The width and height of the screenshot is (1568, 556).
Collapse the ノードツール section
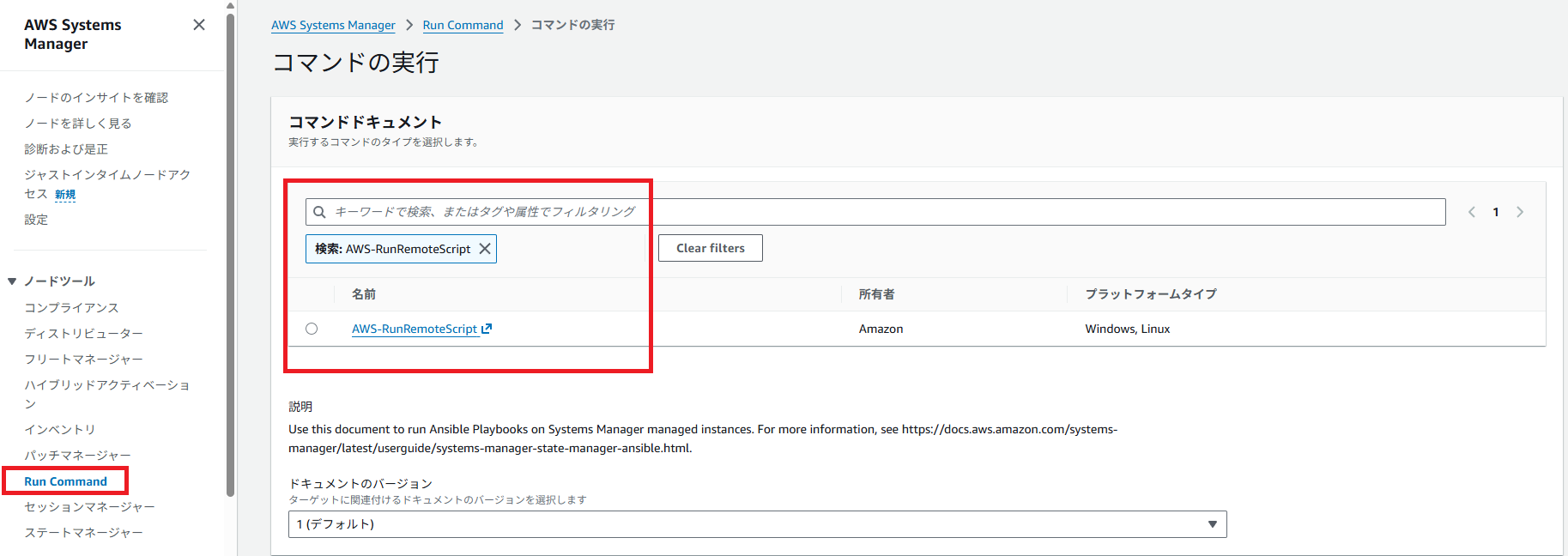point(12,281)
